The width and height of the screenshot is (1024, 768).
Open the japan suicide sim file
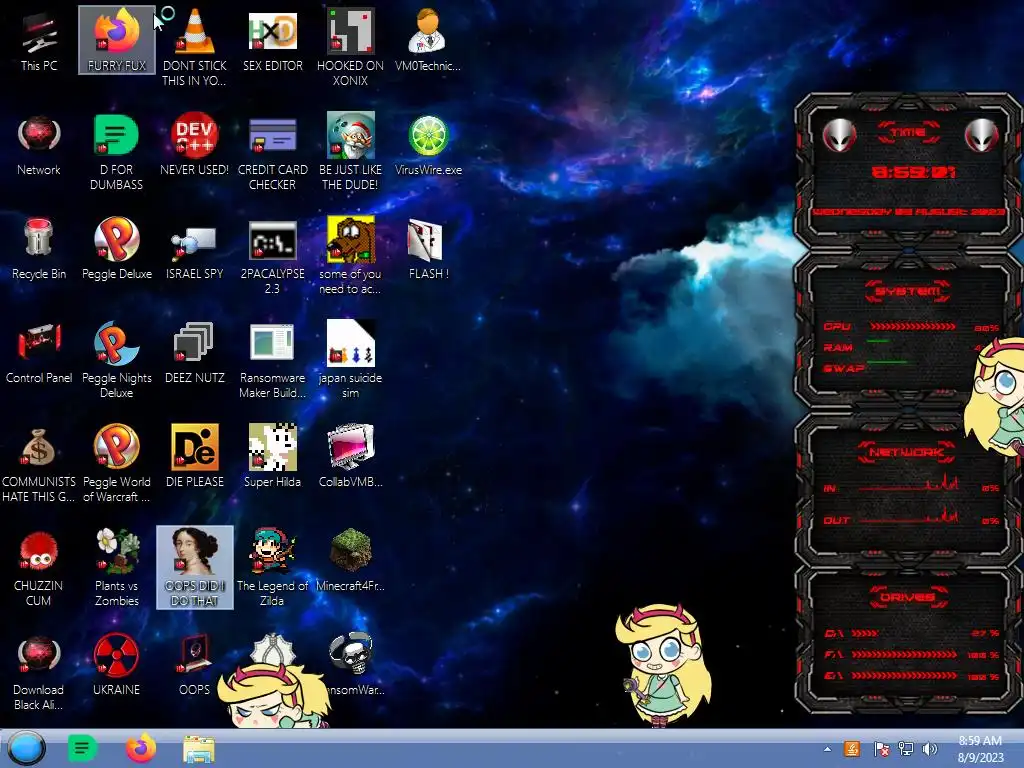[x=350, y=359]
